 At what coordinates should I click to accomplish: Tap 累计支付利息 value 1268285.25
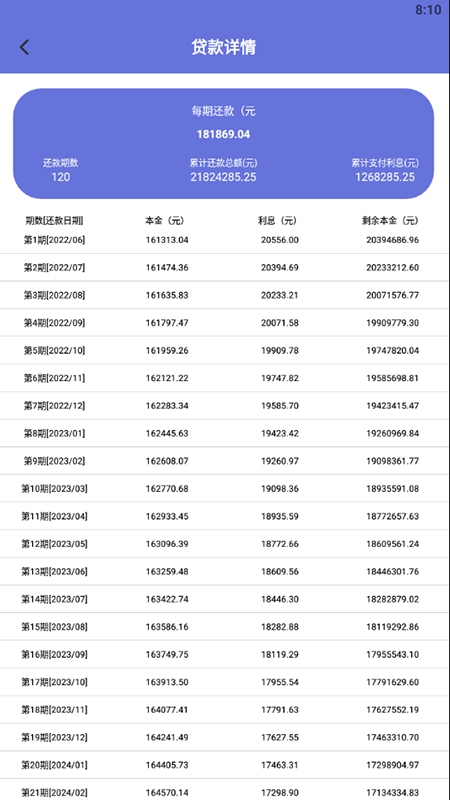[x=385, y=178]
